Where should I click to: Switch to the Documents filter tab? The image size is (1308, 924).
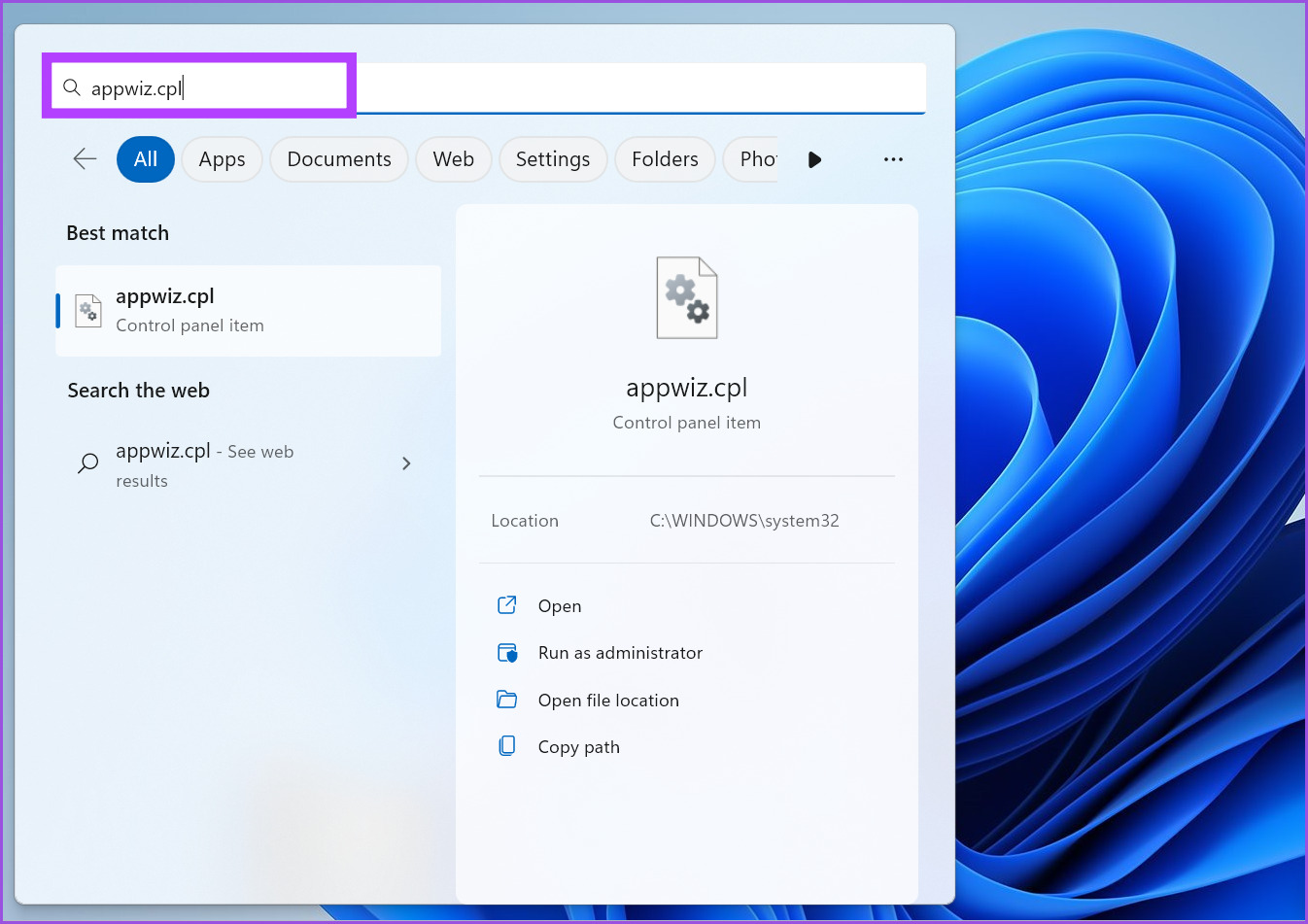[x=338, y=159]
